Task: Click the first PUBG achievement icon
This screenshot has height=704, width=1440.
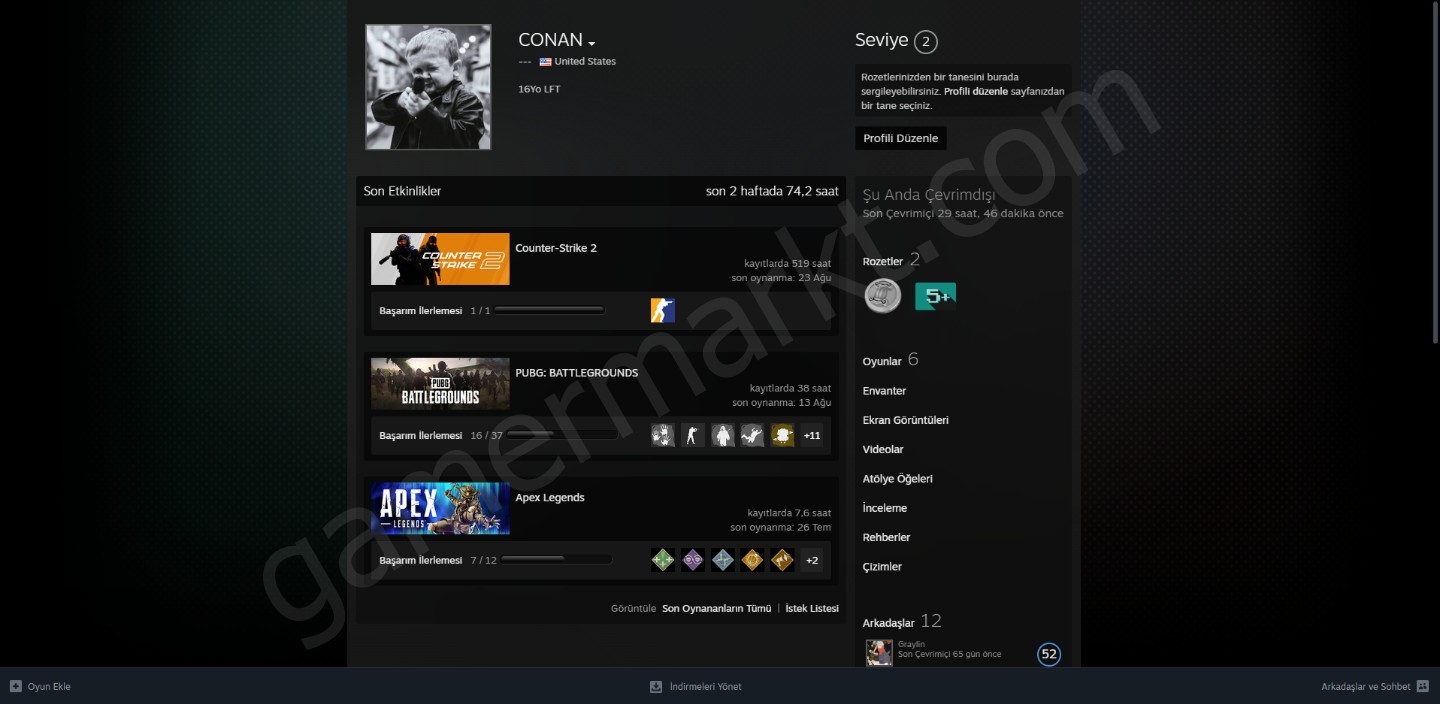Action: [x=663, y=435]
